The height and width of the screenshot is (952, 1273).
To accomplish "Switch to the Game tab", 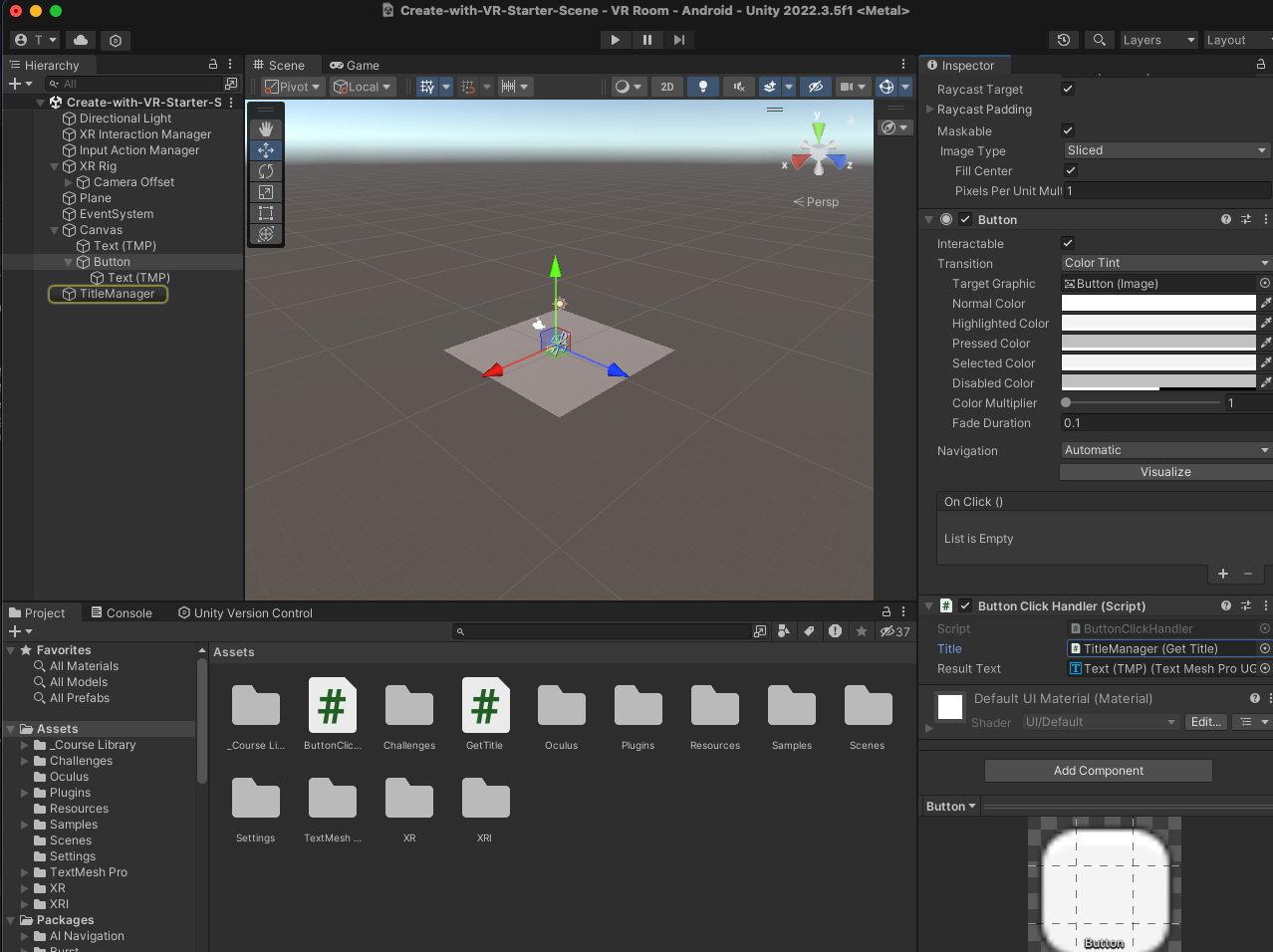I will point(355,66).
